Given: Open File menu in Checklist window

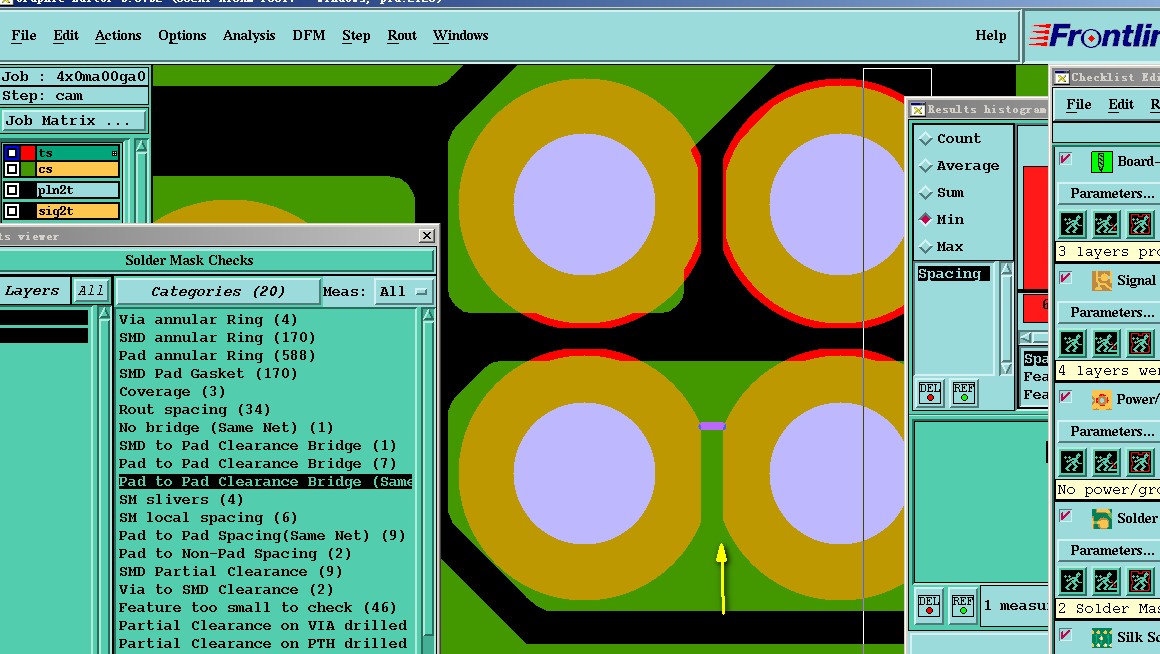Looking at the screenshot, I should pyautogui.click(x=1078, y=104).
